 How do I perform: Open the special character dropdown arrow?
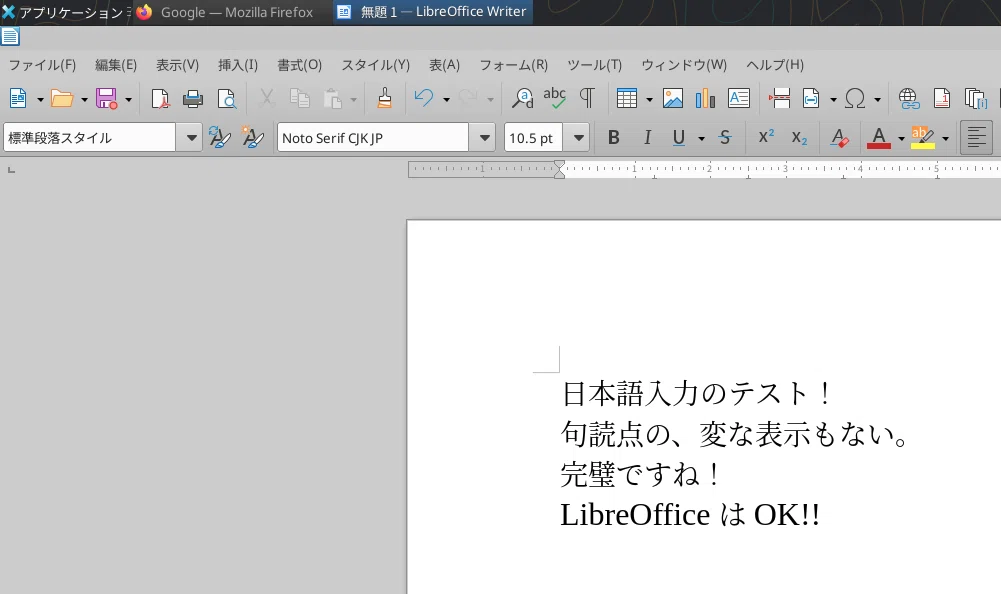click(877, 100)
